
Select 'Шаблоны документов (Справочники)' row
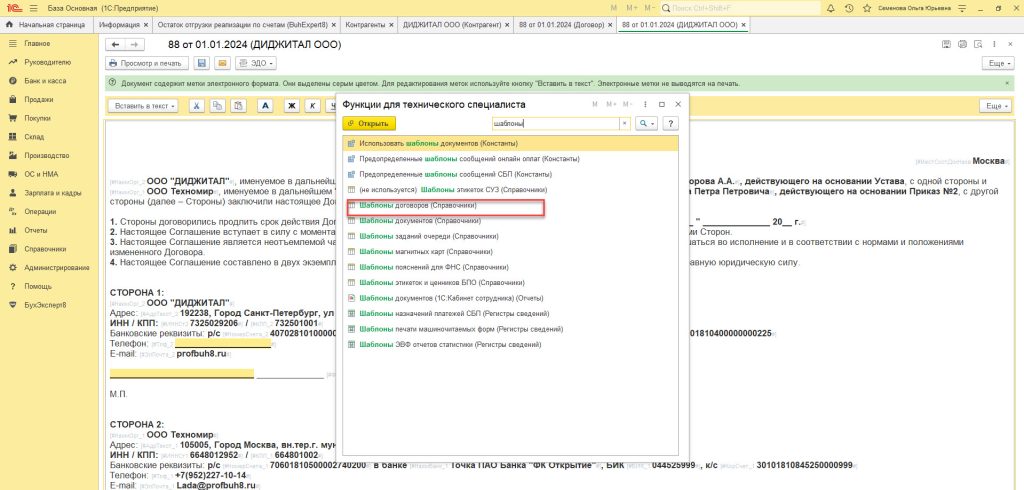(x=511, y=221)
